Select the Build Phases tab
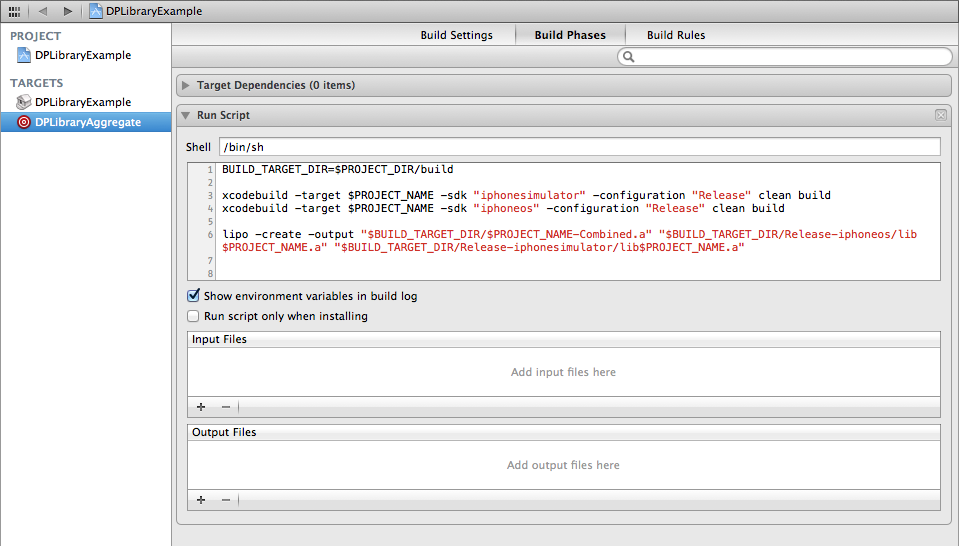Viewport: 959px width, 546px height. point(570,35)
